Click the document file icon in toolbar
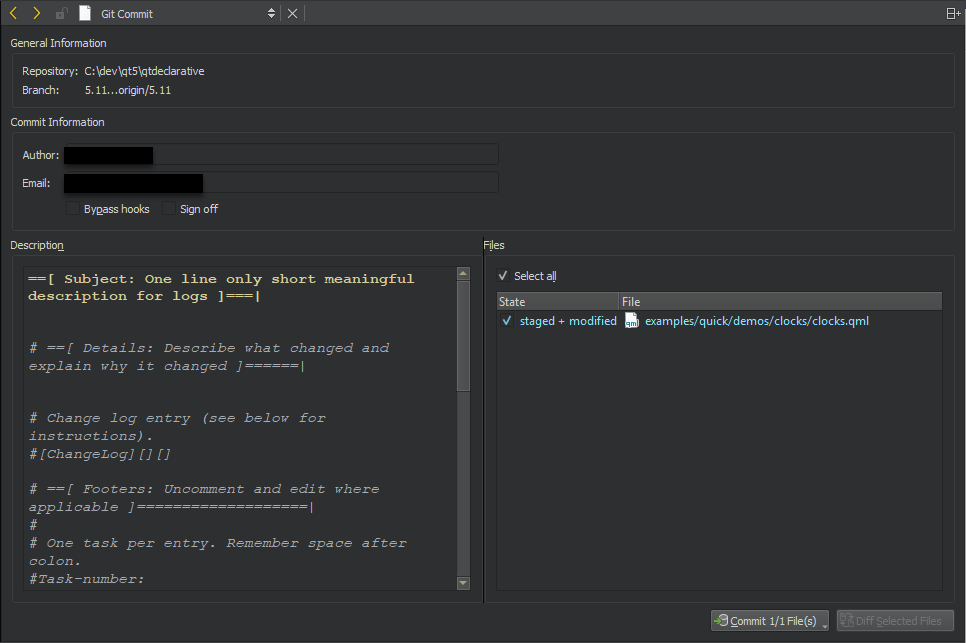 coord(85,14)
